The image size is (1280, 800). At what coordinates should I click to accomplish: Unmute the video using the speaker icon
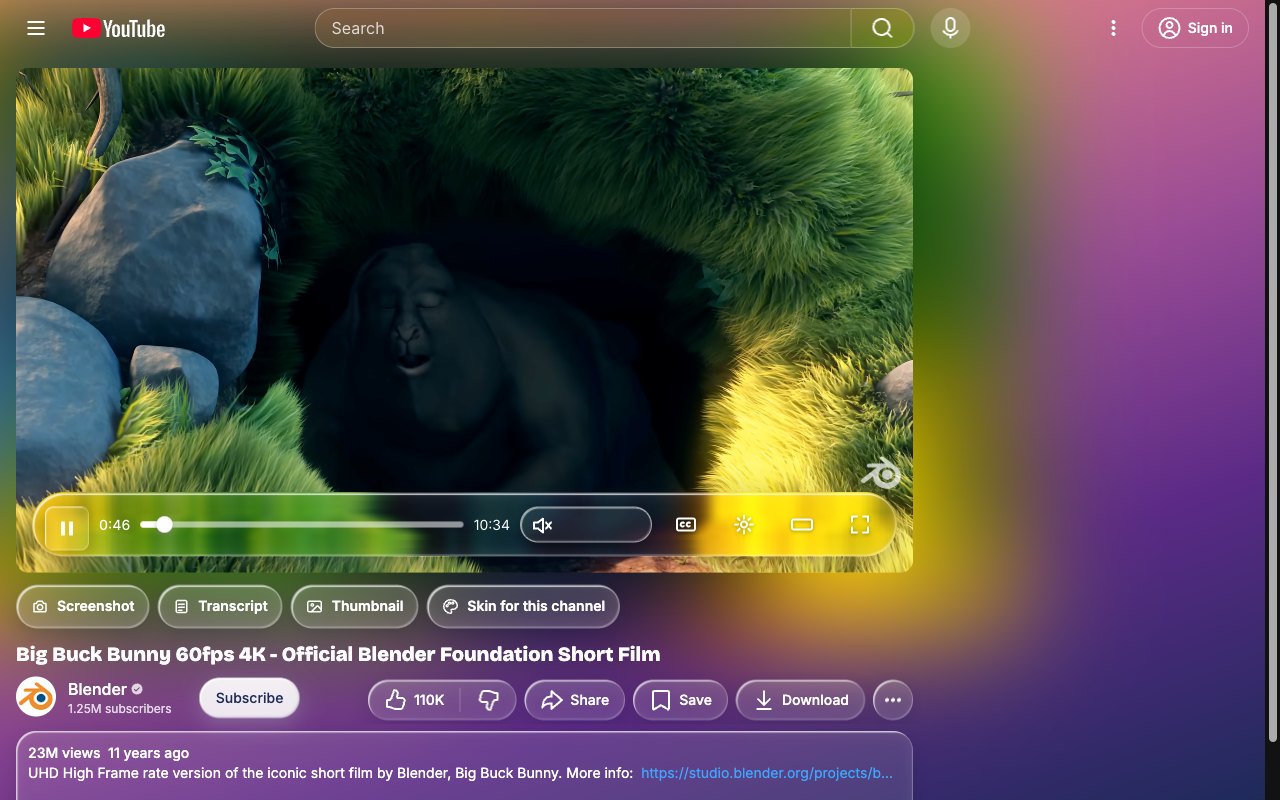542,525
